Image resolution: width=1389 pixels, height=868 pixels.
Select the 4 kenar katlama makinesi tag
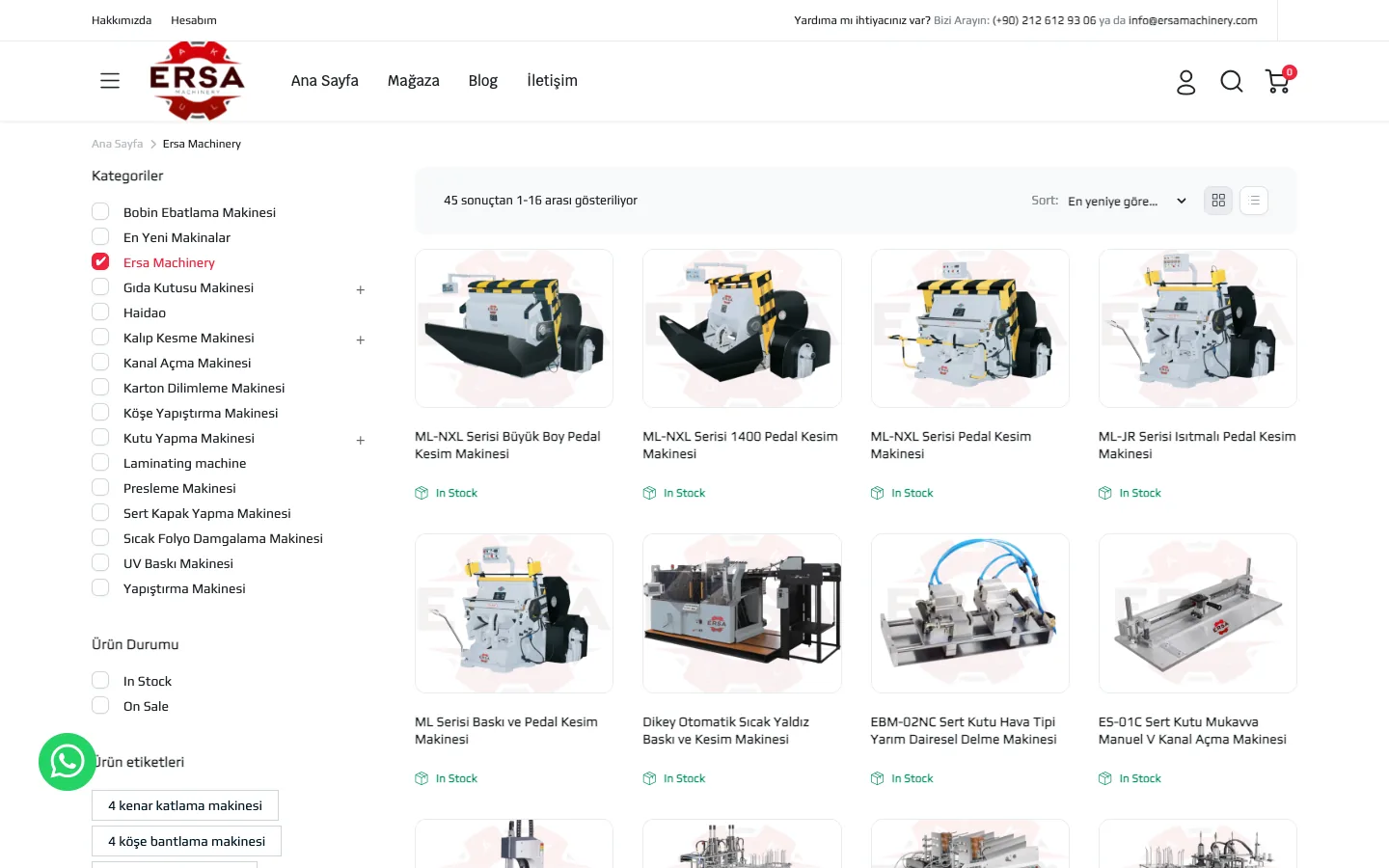pyautogui.click(x=185, y=805)
